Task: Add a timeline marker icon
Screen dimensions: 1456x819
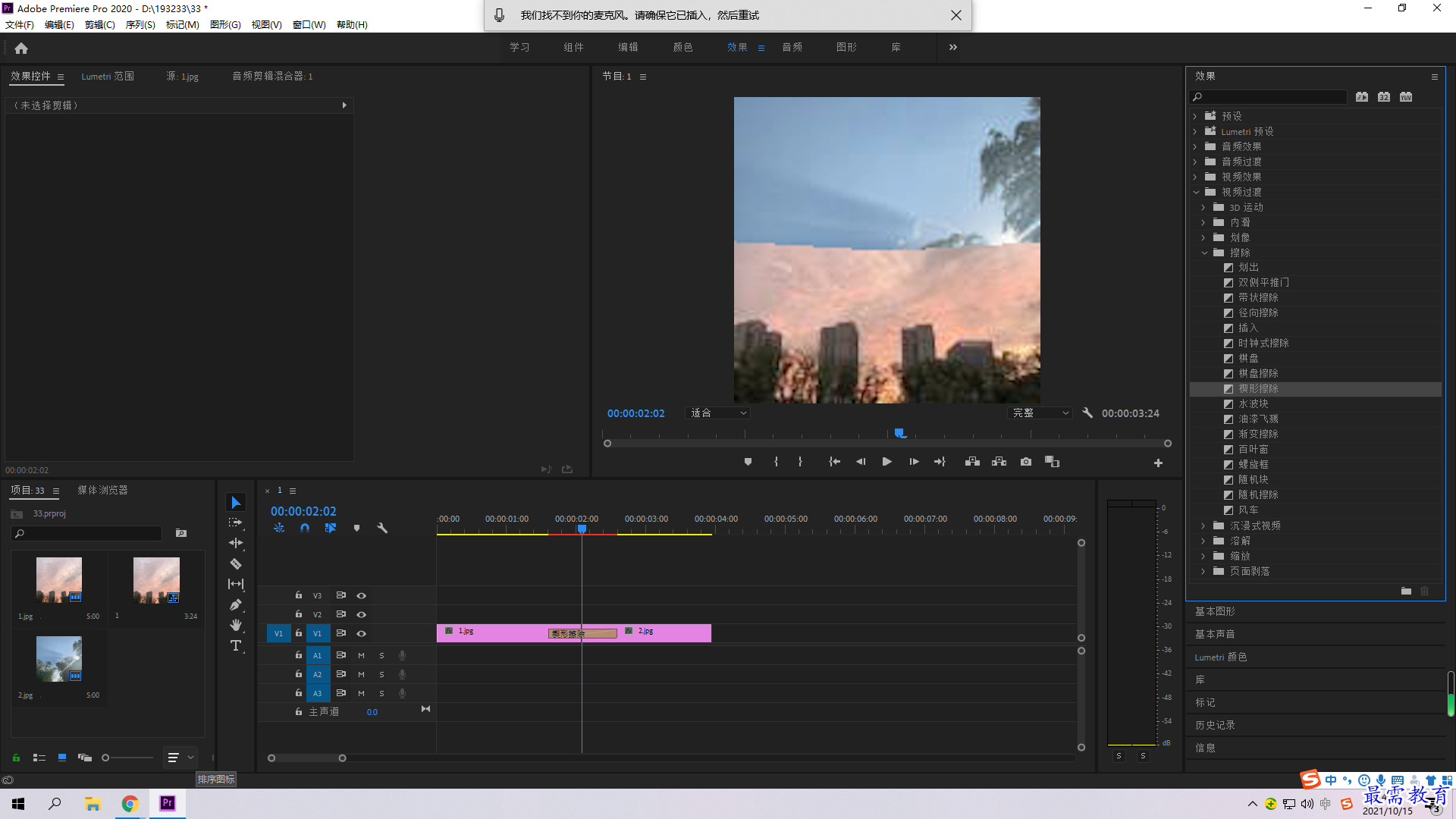Action: coord(356,529)
